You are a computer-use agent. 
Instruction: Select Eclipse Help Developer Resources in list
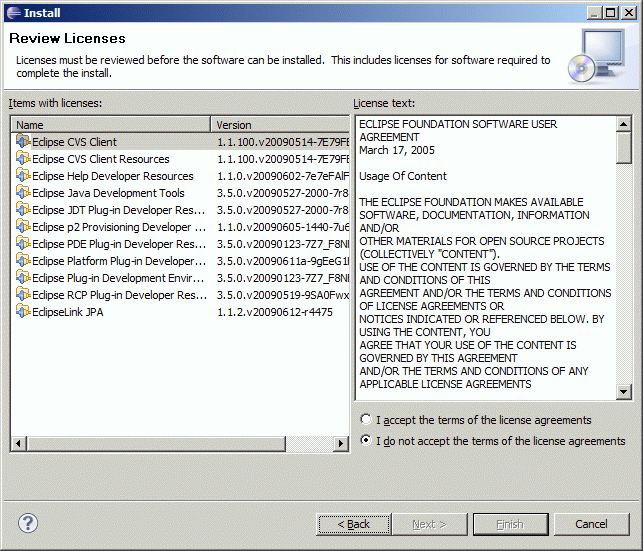tap(113, 176)
